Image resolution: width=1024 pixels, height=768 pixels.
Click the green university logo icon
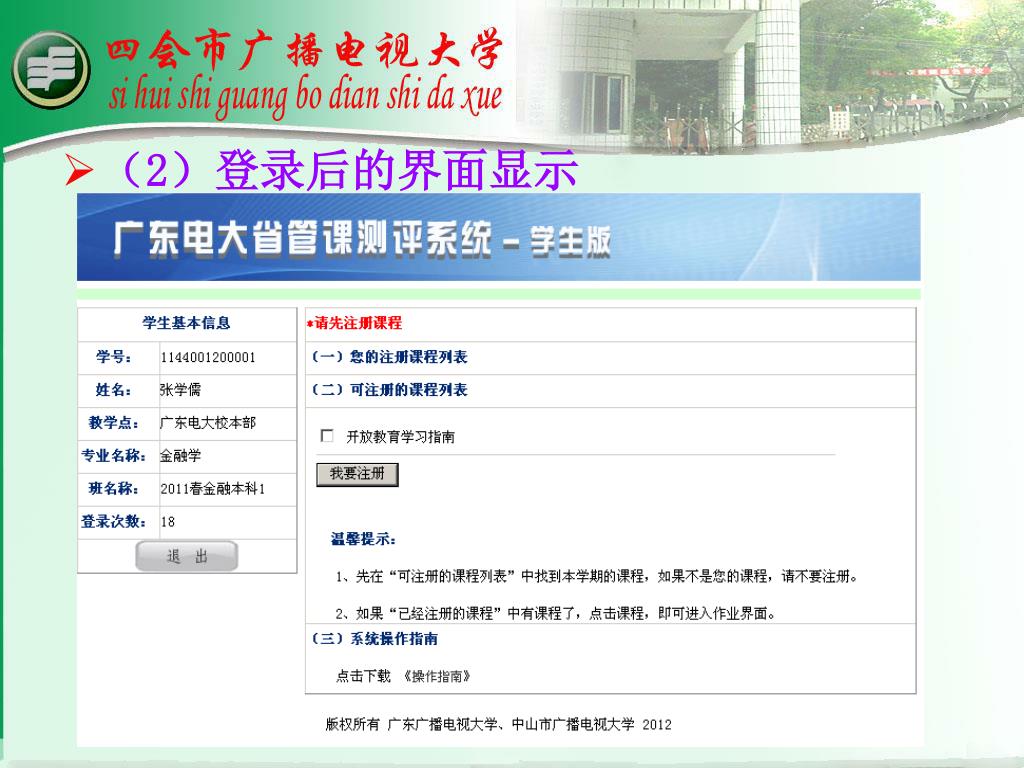50,69
